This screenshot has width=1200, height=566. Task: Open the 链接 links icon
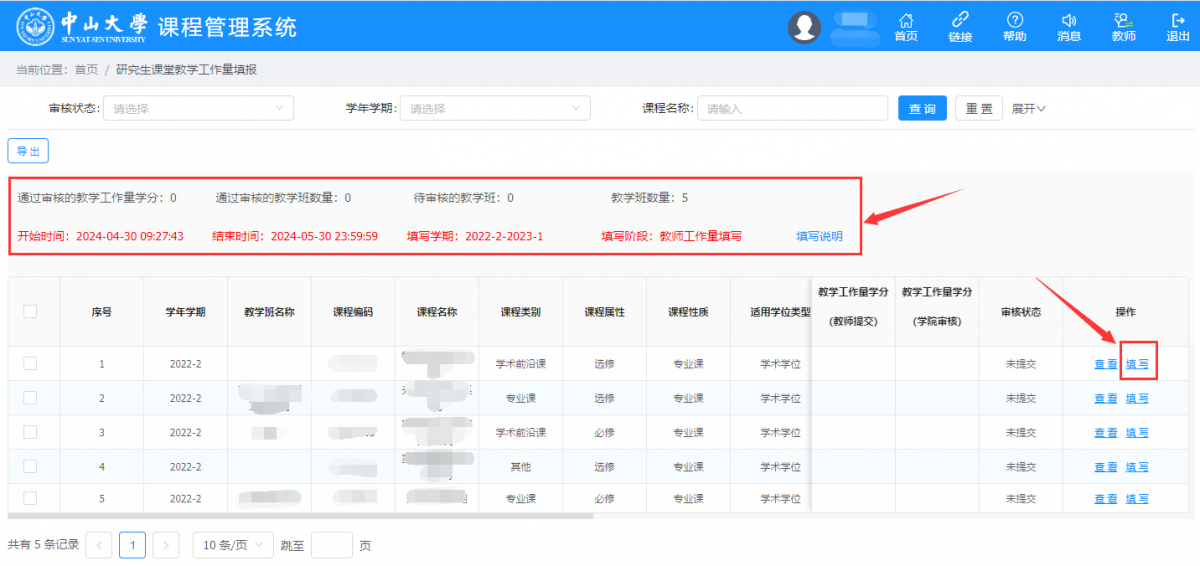pyautogui.click(x=960, y=21)
